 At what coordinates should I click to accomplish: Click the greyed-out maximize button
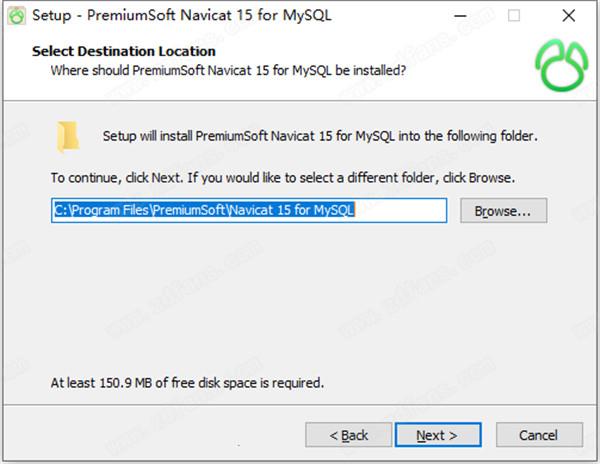click(514, 16)
